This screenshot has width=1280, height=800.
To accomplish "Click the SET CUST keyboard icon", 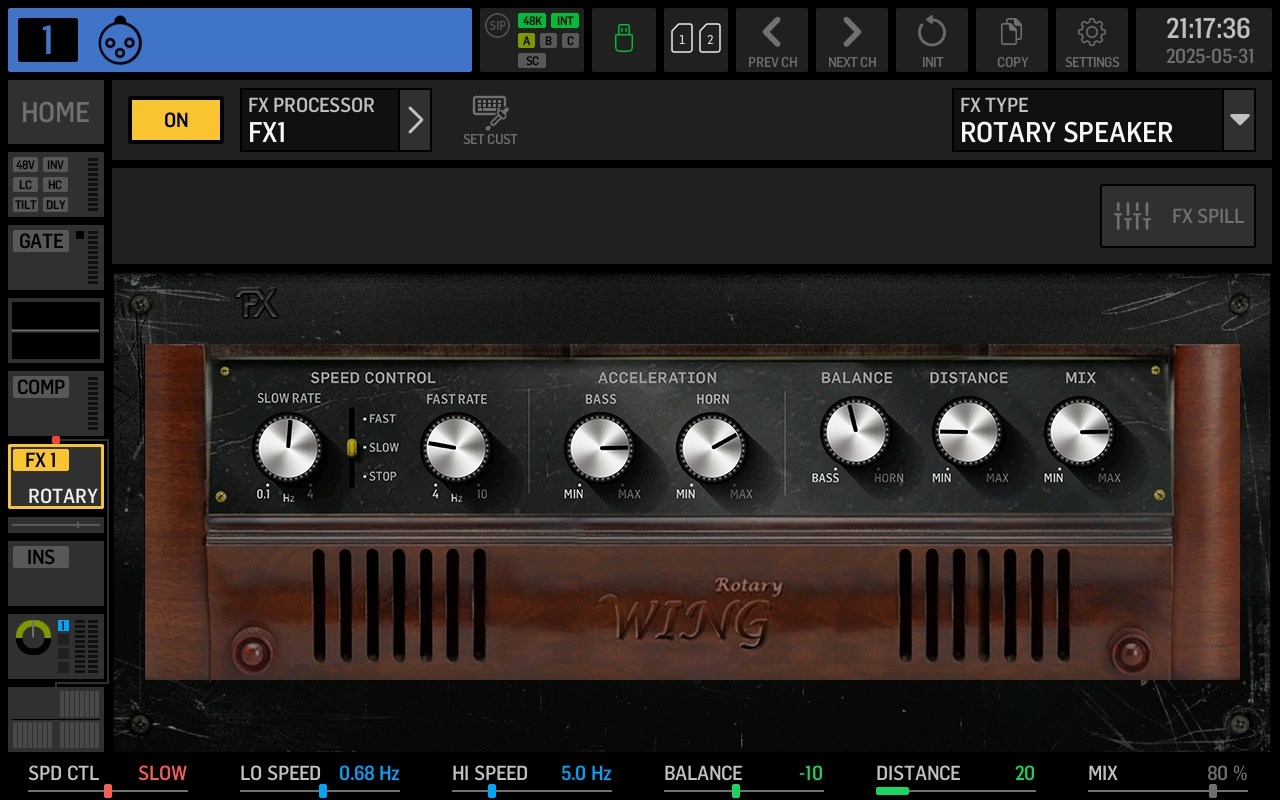I will [490, 120].
